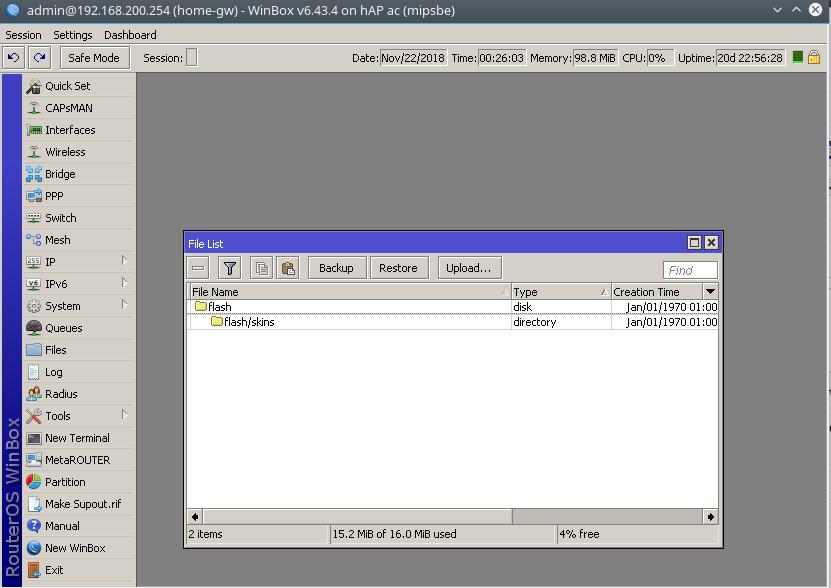Expand the System submenu
Image resolution: width=831 pixels, height=588 pixels.
pyautogui.click(x=124, y=305)
